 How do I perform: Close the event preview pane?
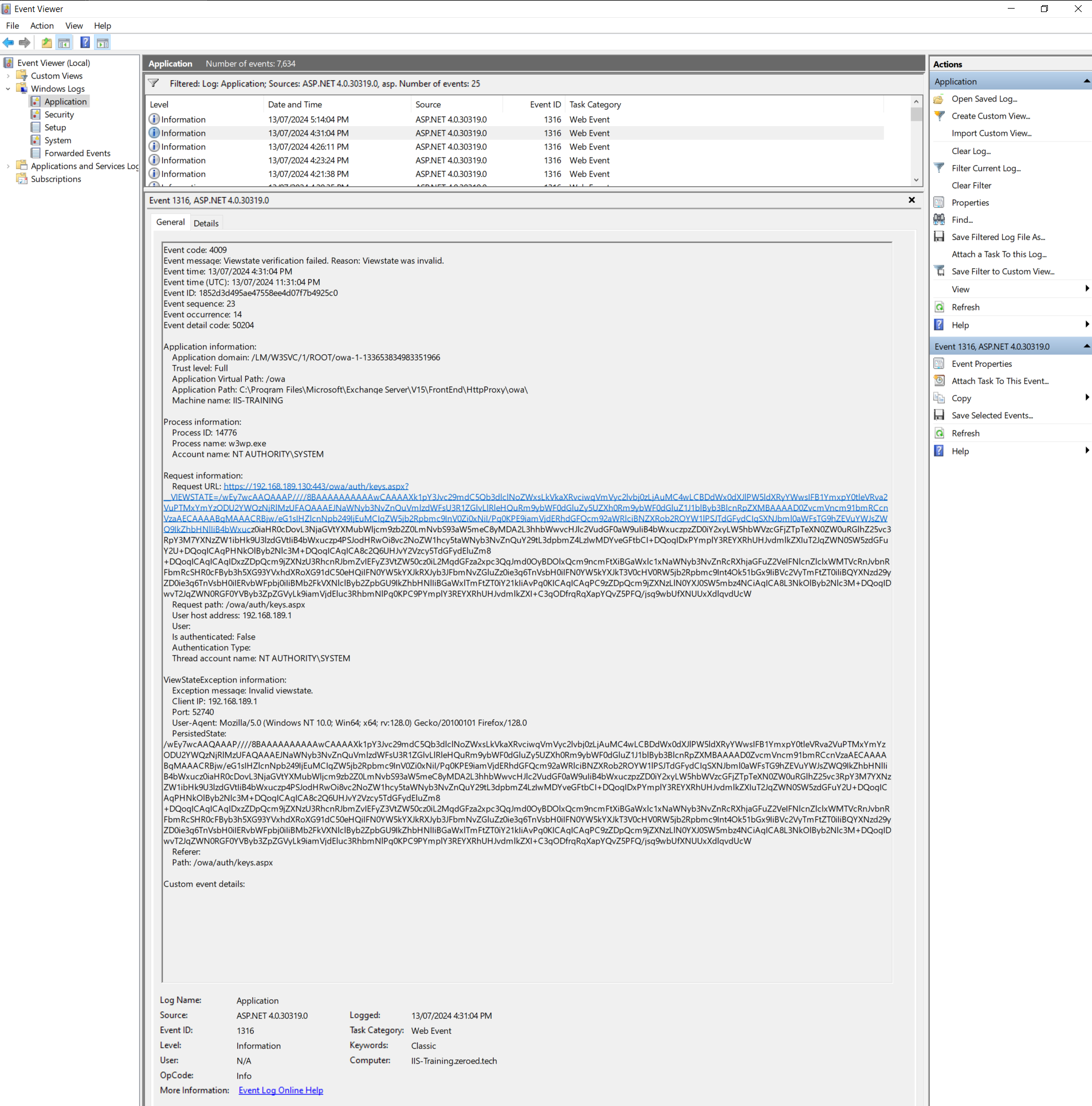click(x=912, y=200)
